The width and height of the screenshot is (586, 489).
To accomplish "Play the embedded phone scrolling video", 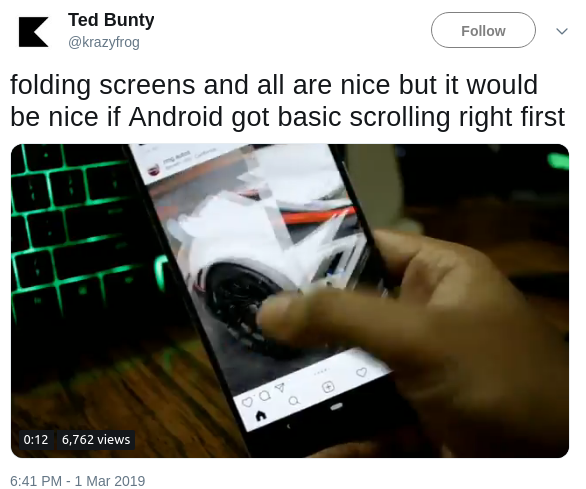I will [x=290, y=301].
